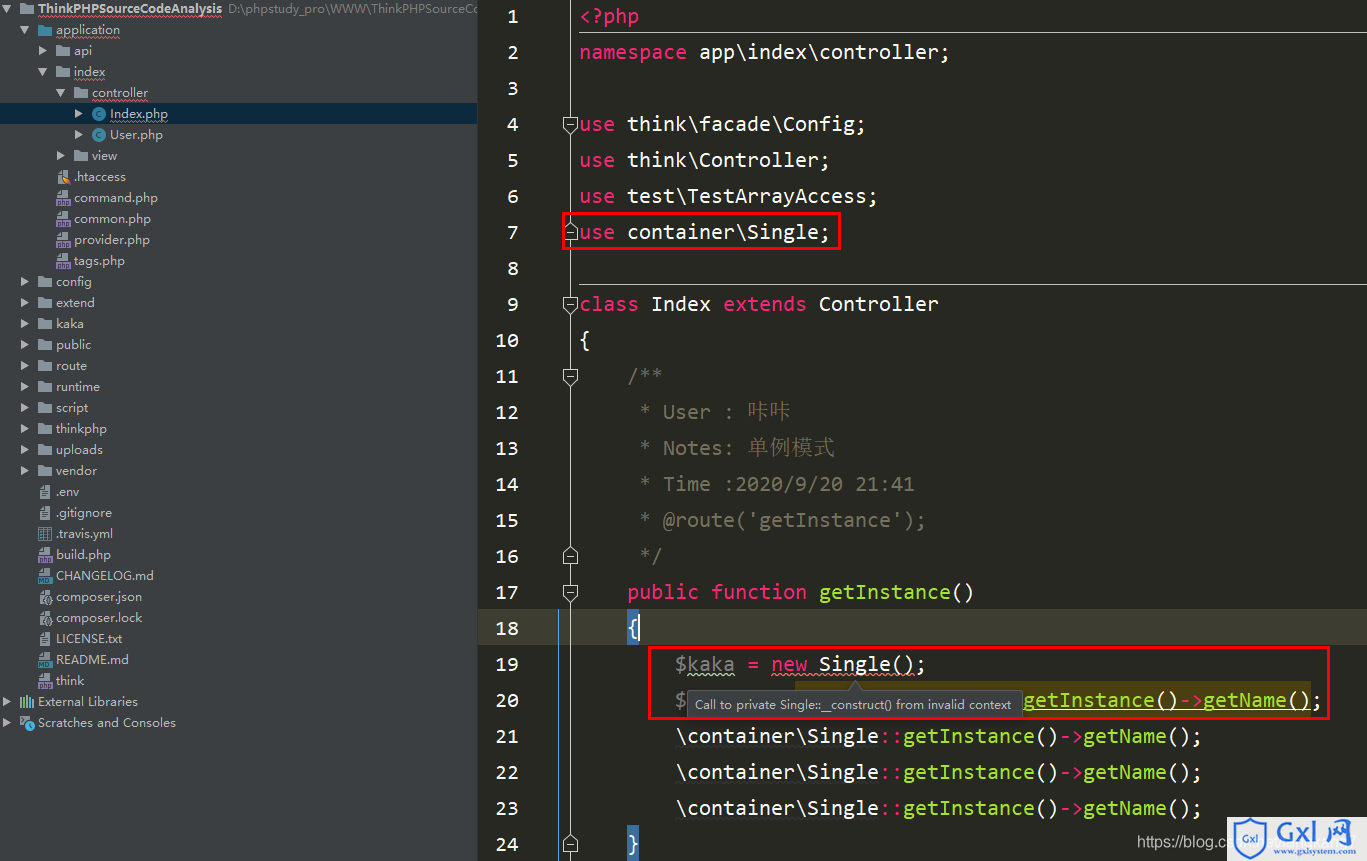This screenshot has width=1367, height=861.
Task: Click the controller folder icon
Action: [81, 93]
